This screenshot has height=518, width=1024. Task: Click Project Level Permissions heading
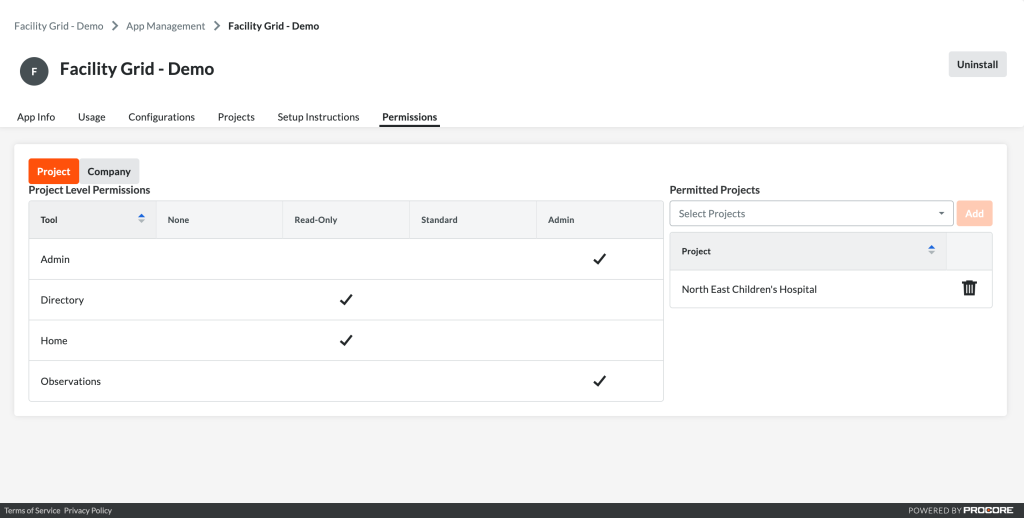(89, 190)
